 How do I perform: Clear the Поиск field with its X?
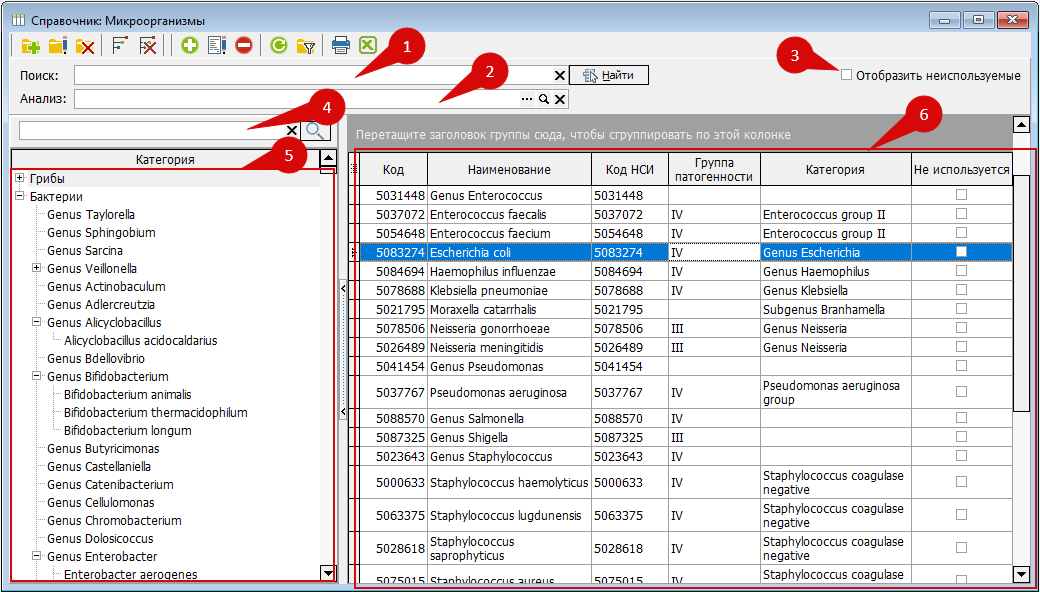coord(559,76)
